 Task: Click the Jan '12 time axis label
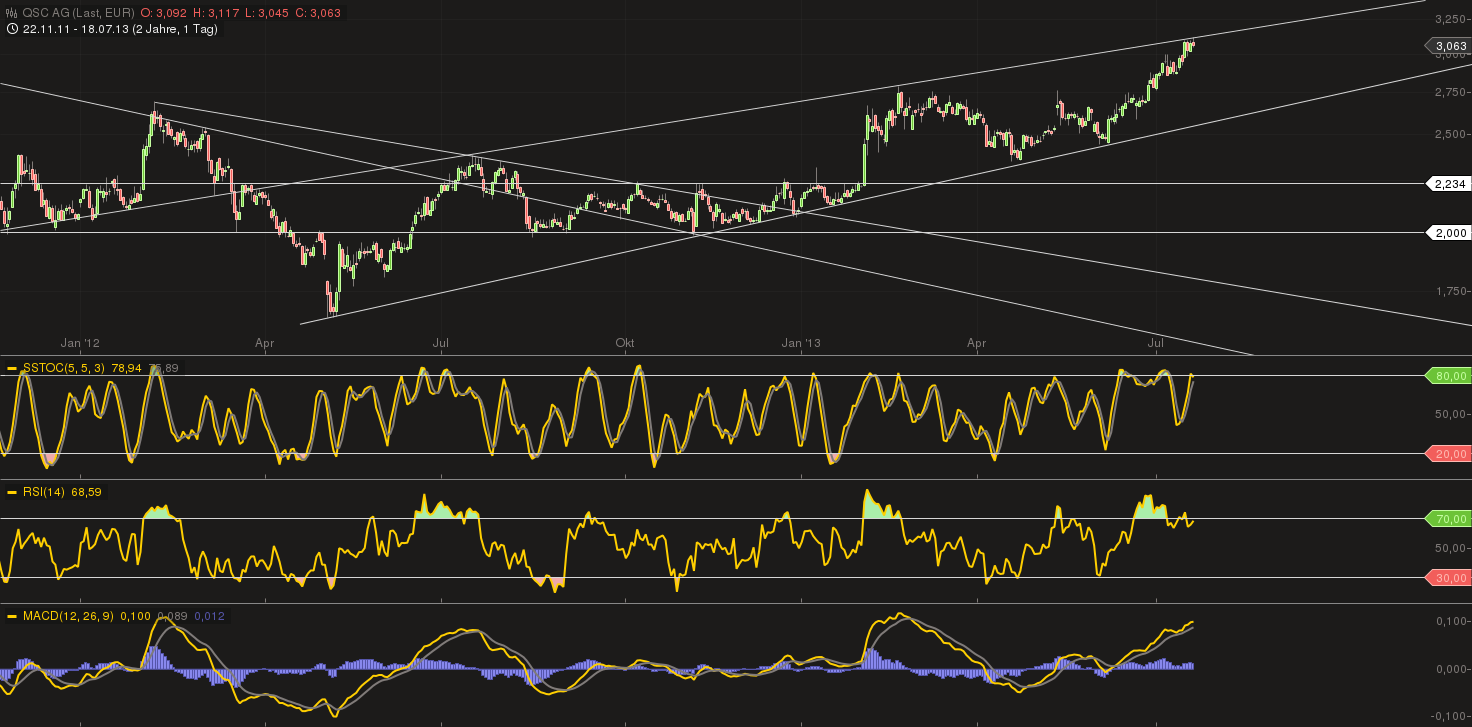click(80, 343)
